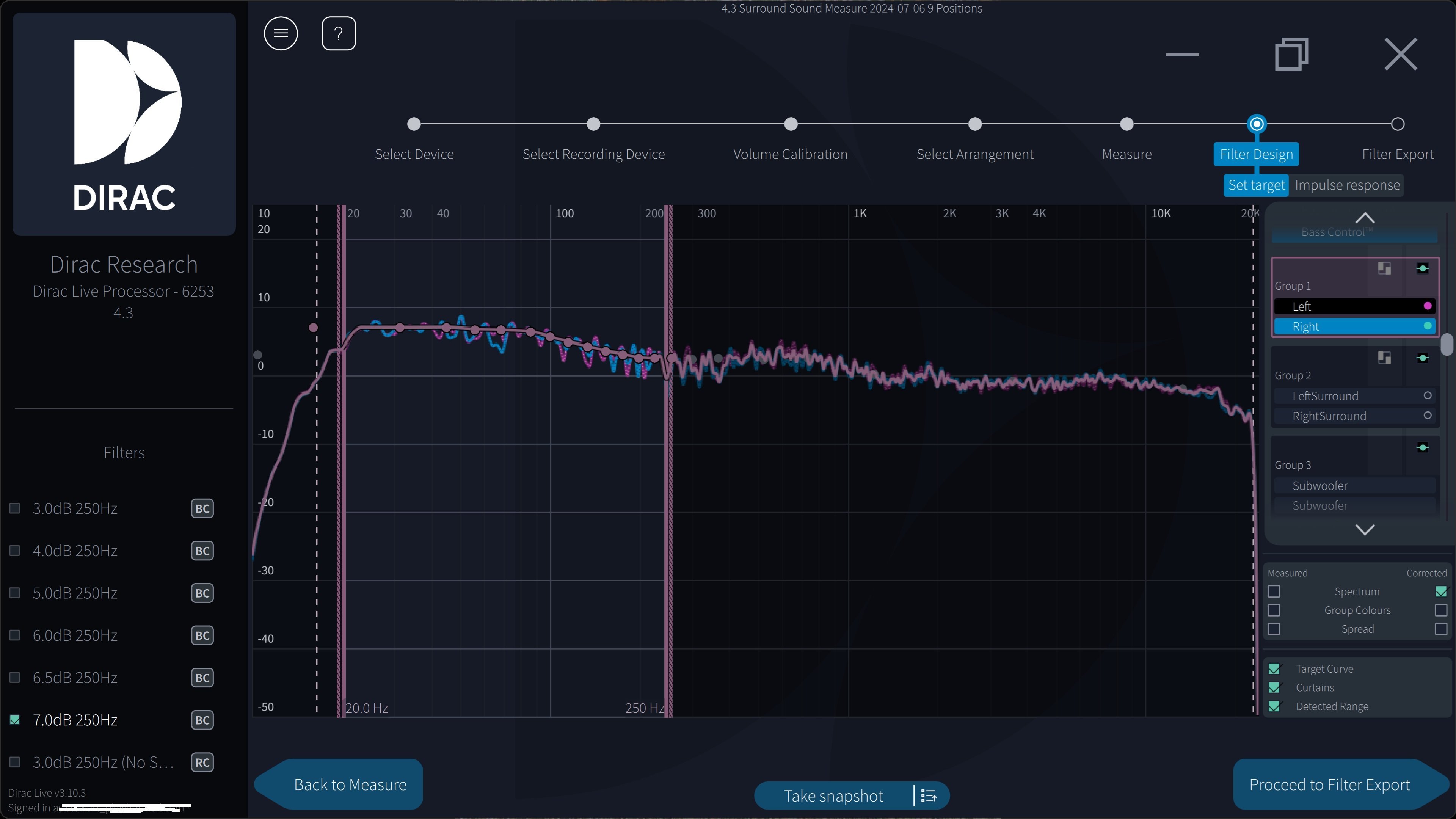Screen dimensions: 1456x819
Task: Click the split-view icon on Group 2
Action: (1384, 357)
